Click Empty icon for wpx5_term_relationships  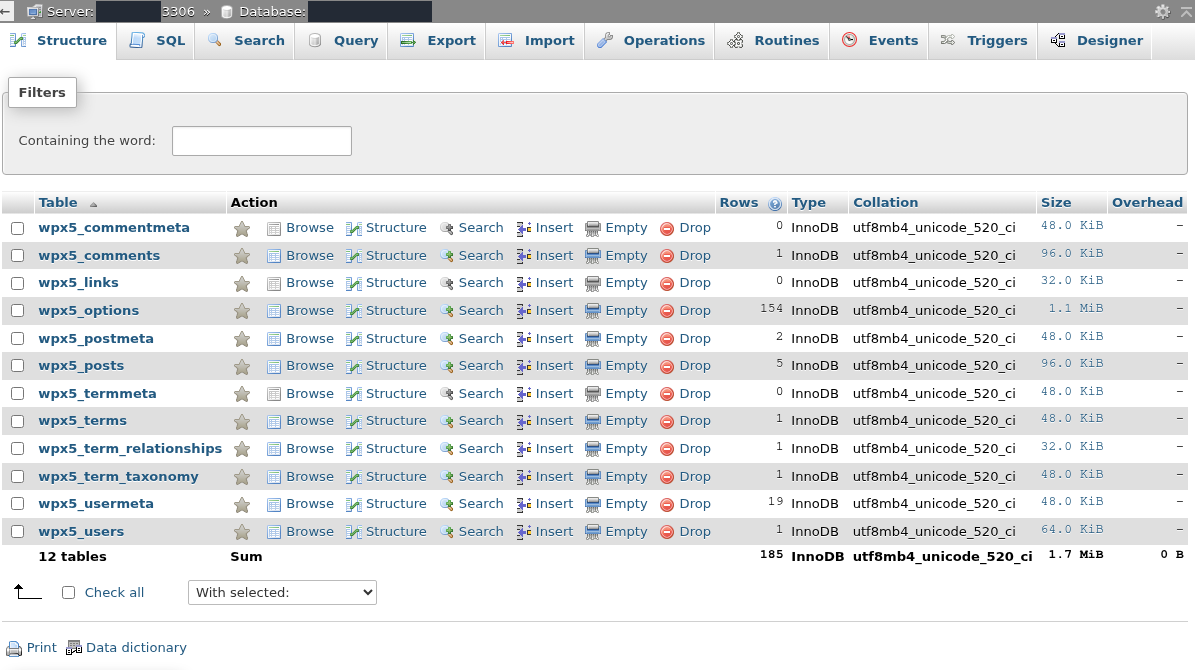(x=592, y=450)
